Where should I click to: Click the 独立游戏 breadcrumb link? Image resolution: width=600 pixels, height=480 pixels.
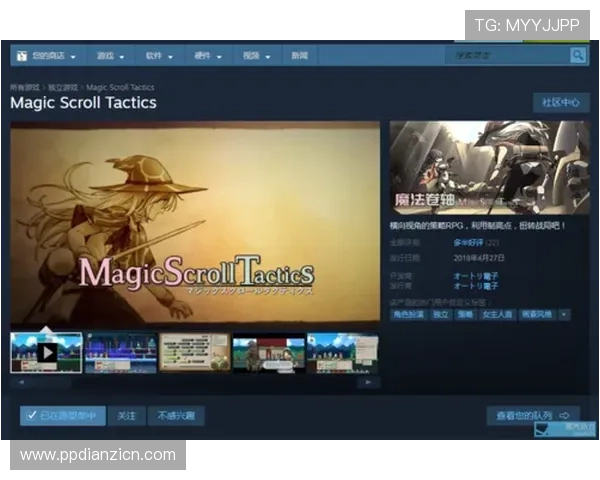pos(63,88)
